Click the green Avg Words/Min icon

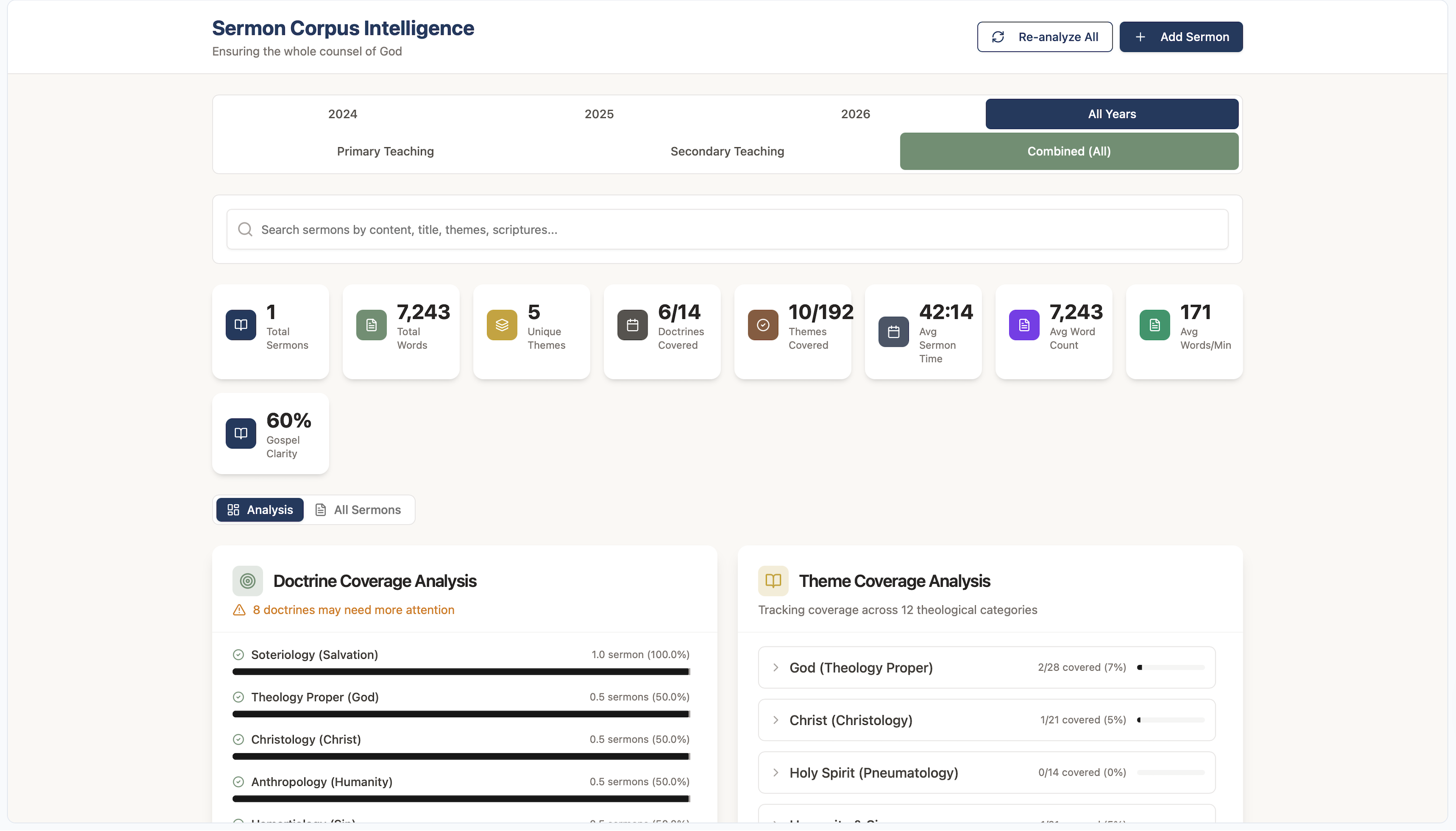click(1155, 325)
